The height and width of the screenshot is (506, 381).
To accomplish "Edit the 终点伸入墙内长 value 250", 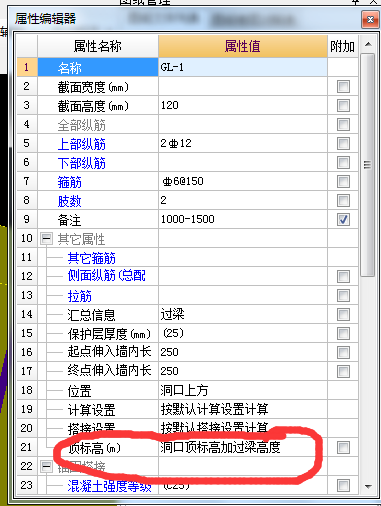I will coord(243,371).
